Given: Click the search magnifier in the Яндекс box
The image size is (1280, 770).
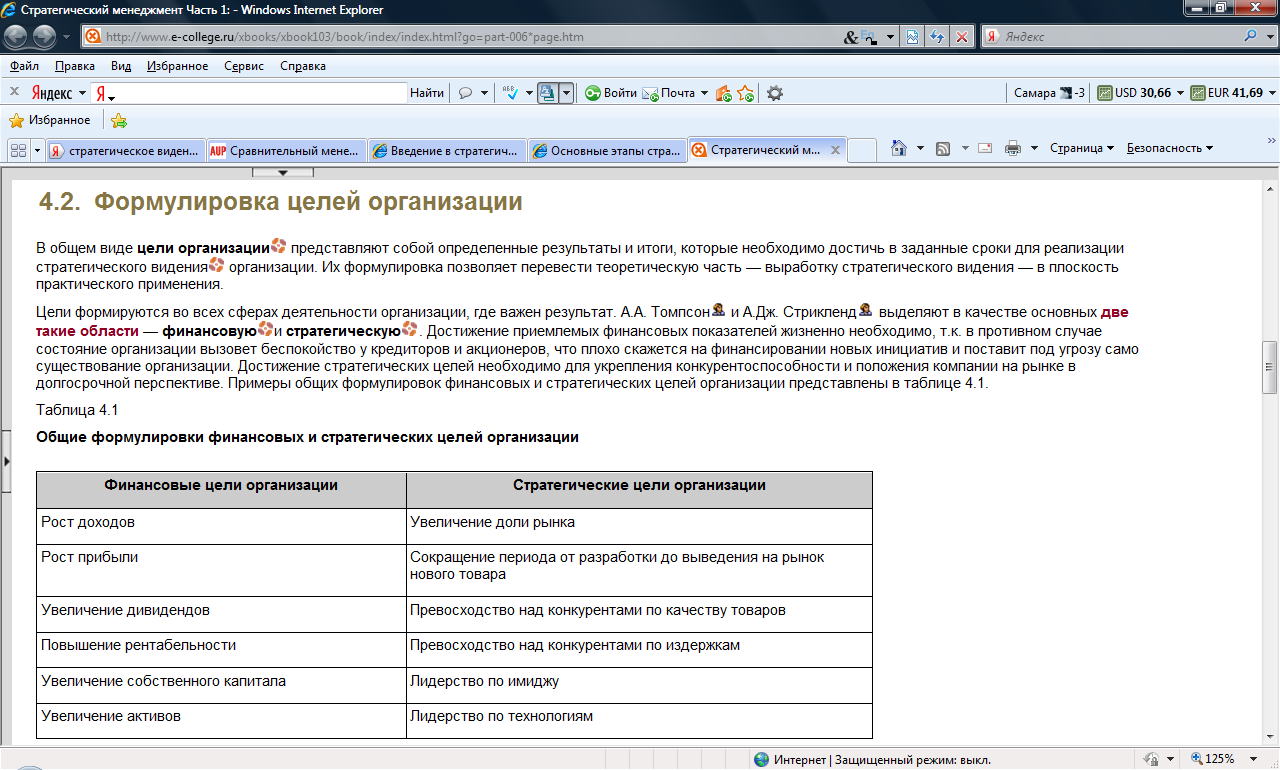Looking at the screenshot, I should click(1251, 37).
